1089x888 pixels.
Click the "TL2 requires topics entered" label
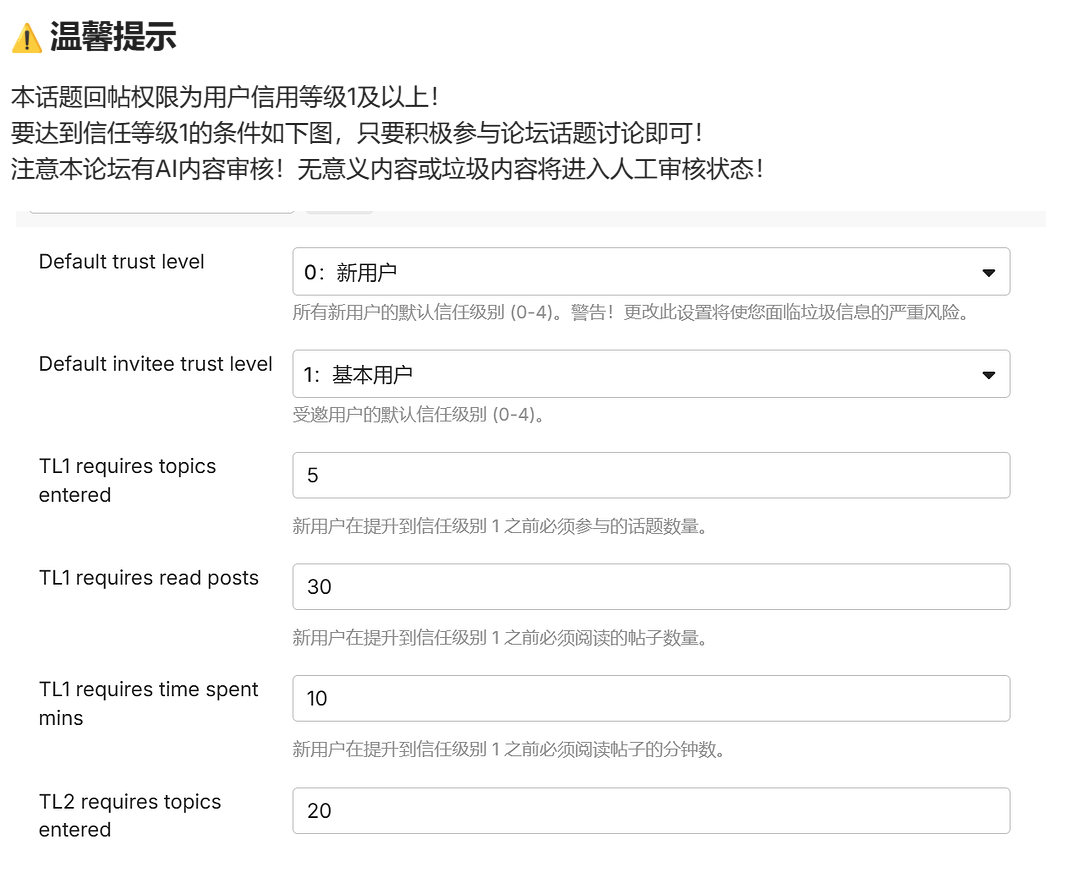tap(129, 815)
